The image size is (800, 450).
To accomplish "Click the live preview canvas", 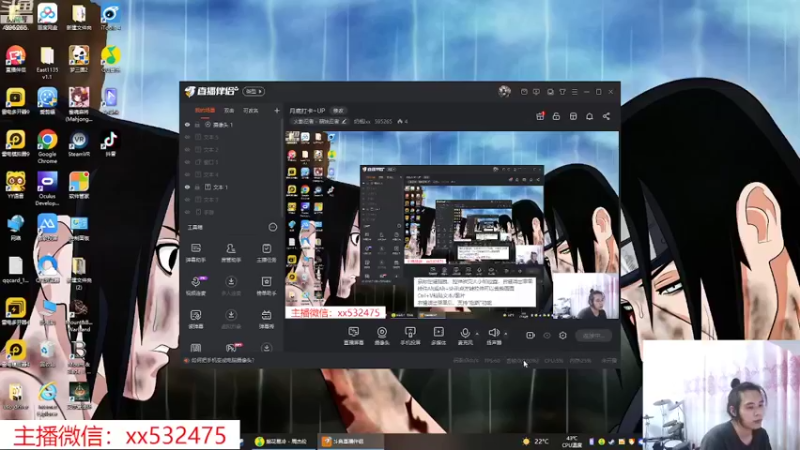I will click(452, 226).
